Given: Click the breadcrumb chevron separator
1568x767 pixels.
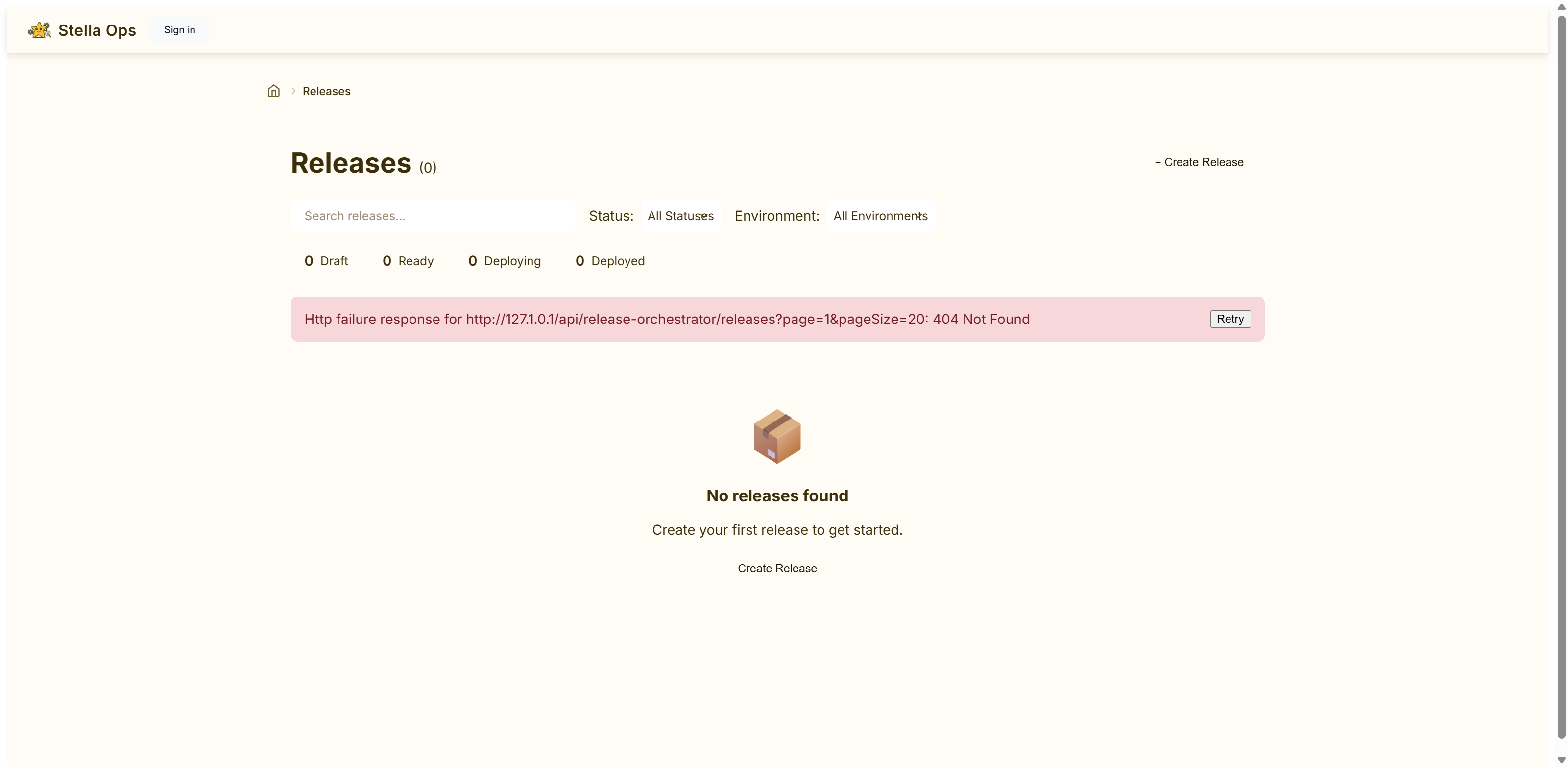Looking at the screenshot, I should [x=293, y=91].
